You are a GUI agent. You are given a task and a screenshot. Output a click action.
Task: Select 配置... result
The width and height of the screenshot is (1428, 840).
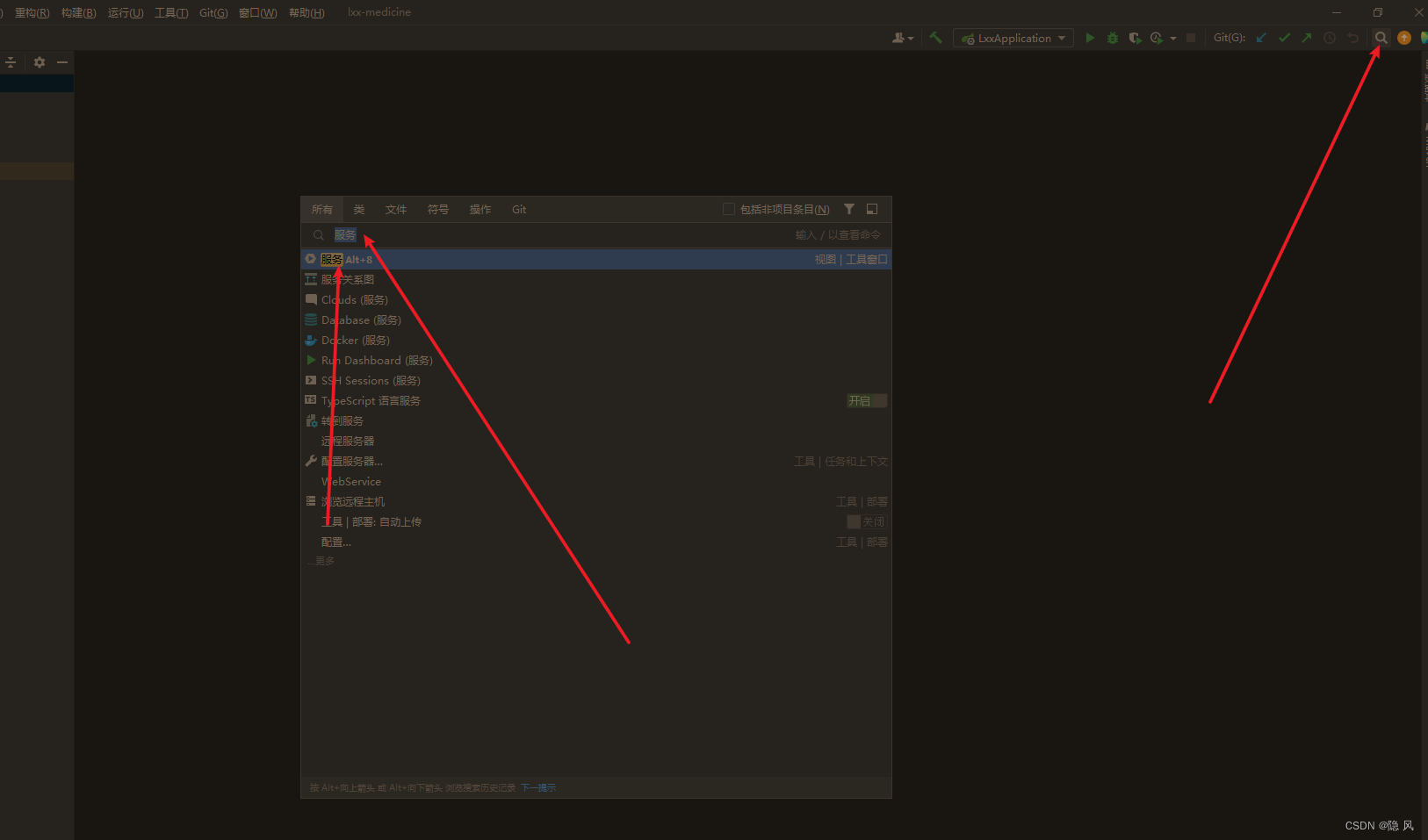(x=596, y=542)
